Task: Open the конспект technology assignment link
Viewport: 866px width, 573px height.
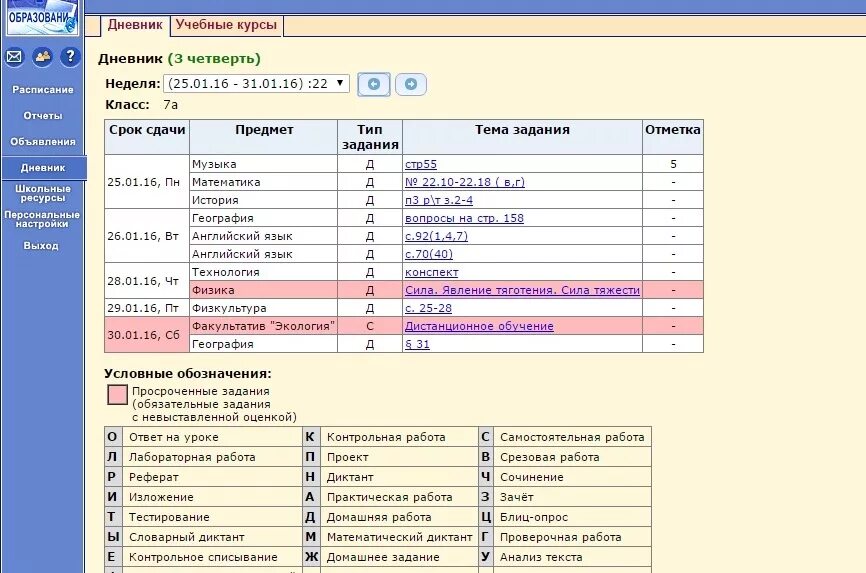Action: [x=431, y=272]
